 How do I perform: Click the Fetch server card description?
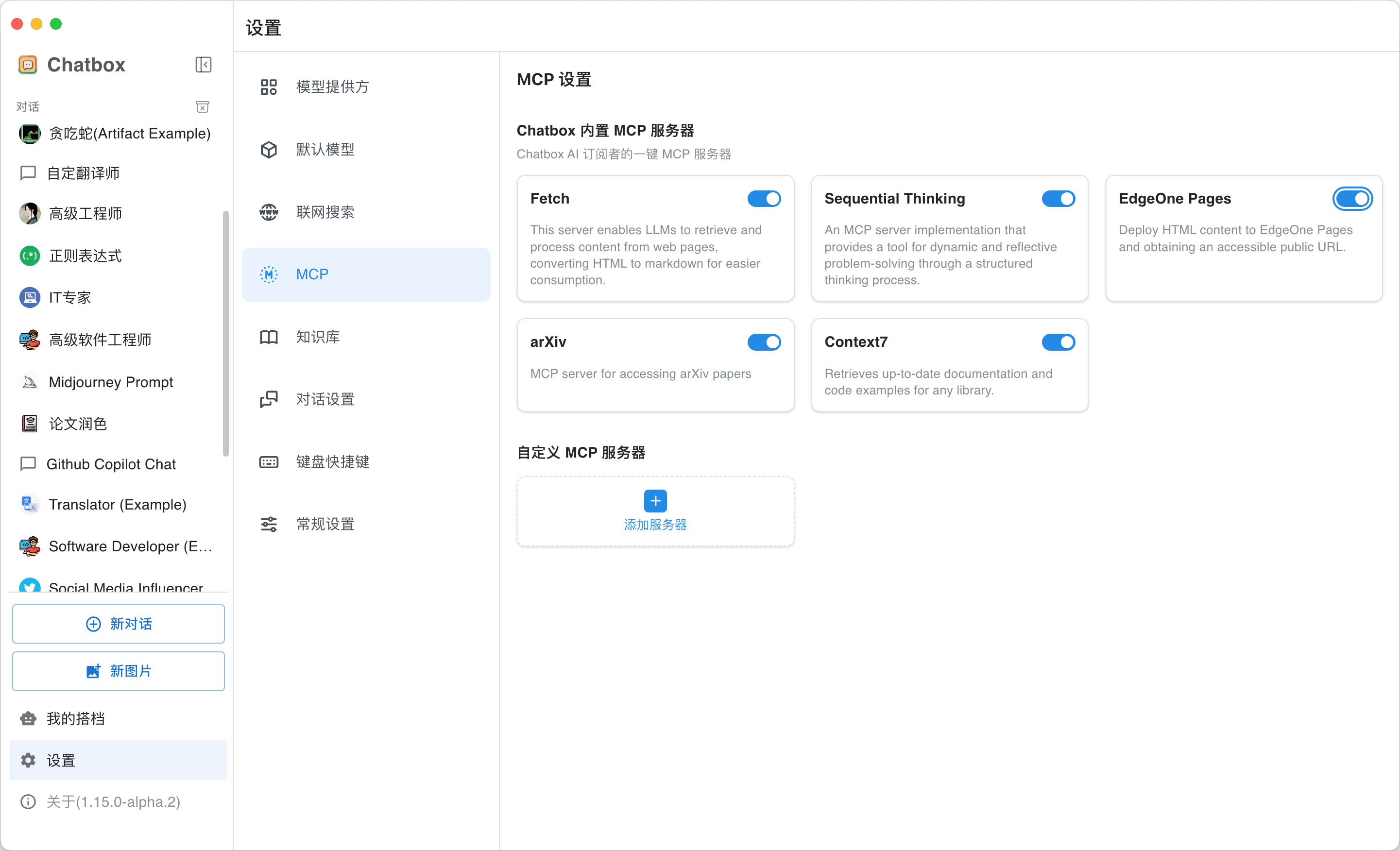tap(646, 255)
